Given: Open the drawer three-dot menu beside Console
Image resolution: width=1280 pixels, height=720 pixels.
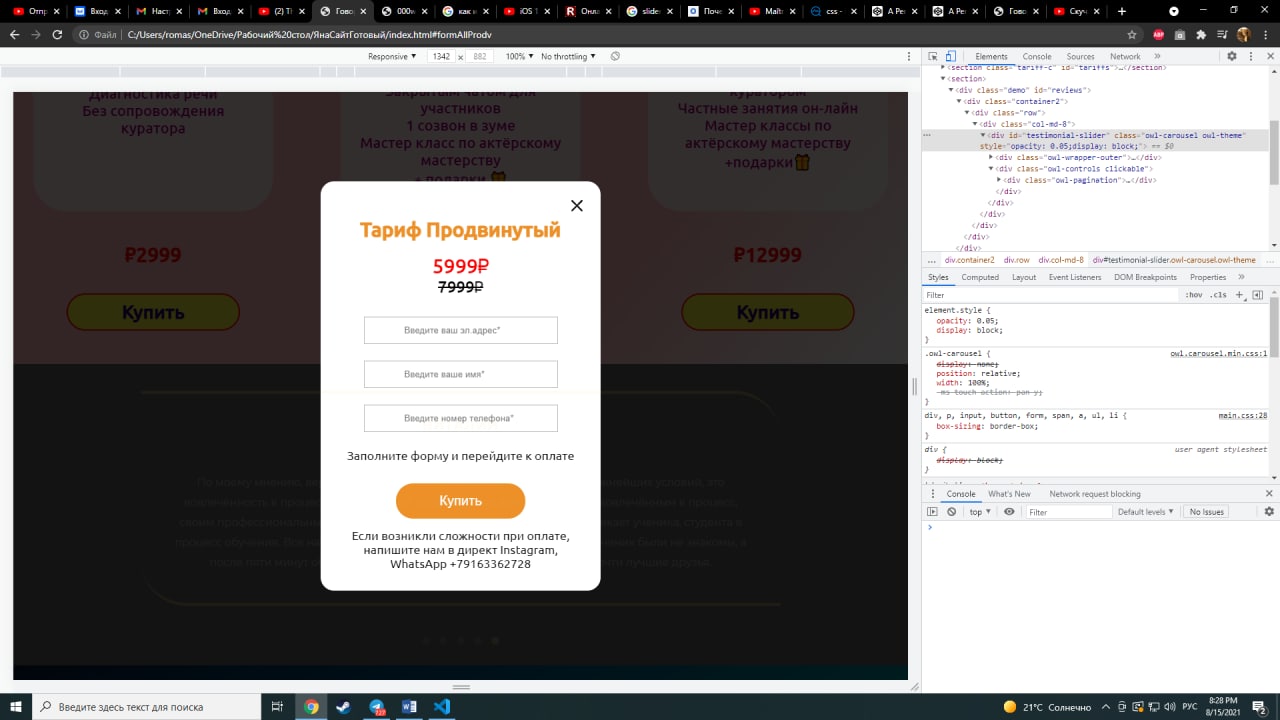Looking at the screenshot, I should 932,494.
